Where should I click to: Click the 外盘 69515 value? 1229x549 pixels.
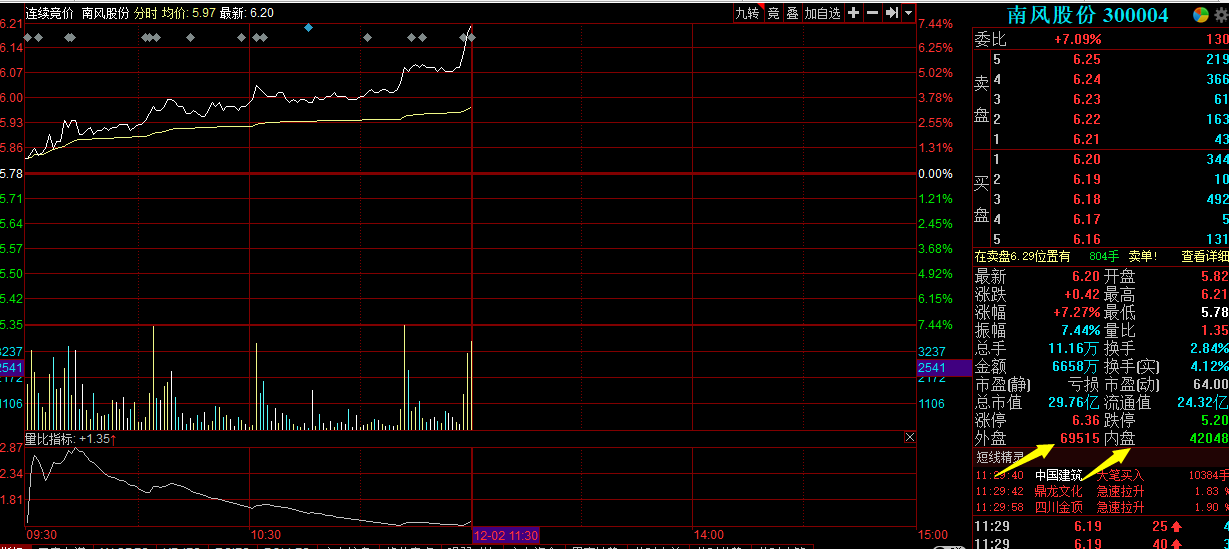pyautogui.click(x=1080, y=438)
